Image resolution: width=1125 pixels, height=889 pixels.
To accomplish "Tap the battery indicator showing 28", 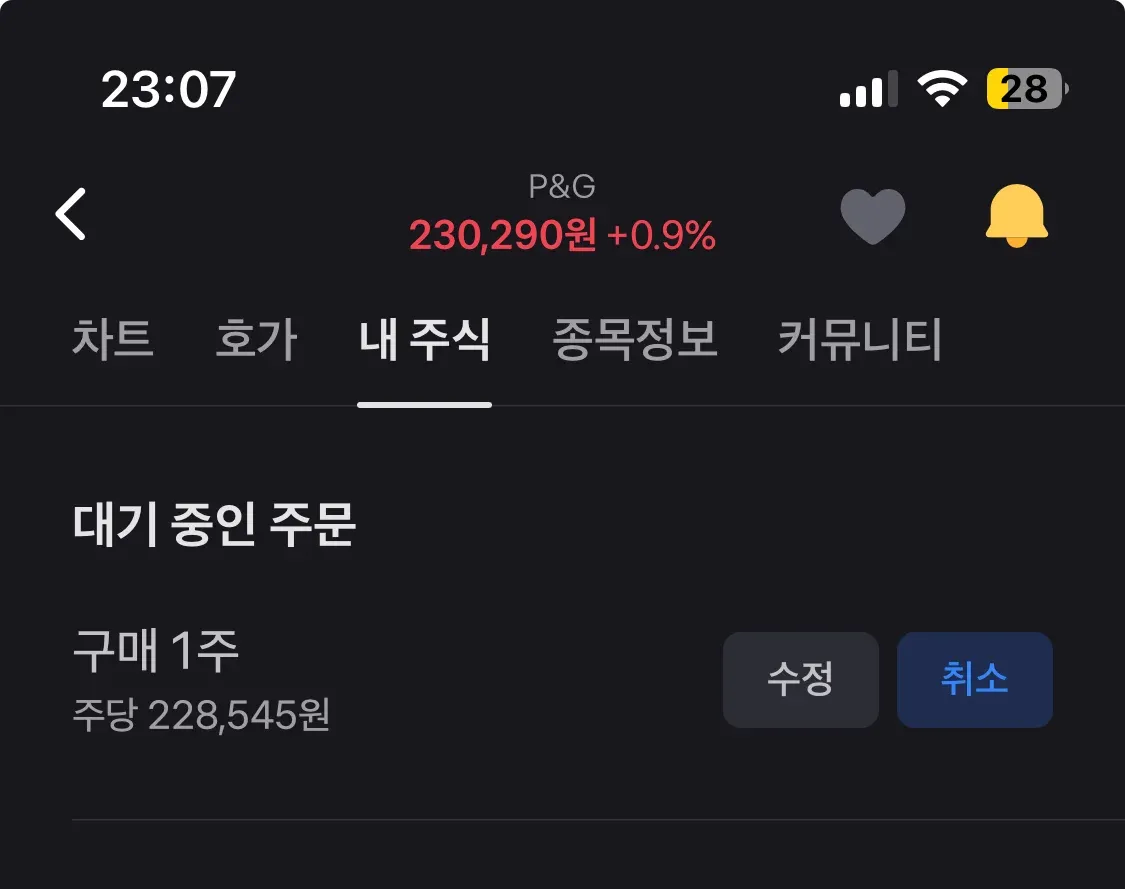I will tap(1027, 89).
